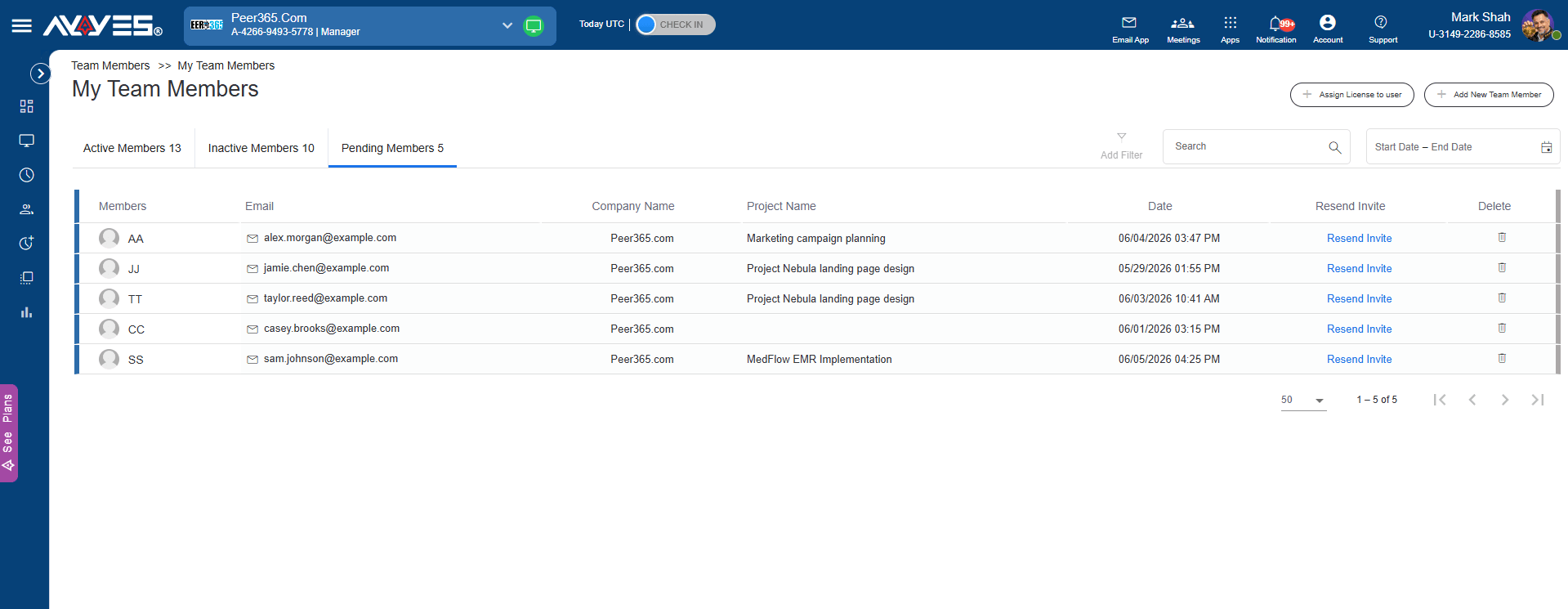
Task: Open the Start Date – End Date field
Action: (1463, 147)
